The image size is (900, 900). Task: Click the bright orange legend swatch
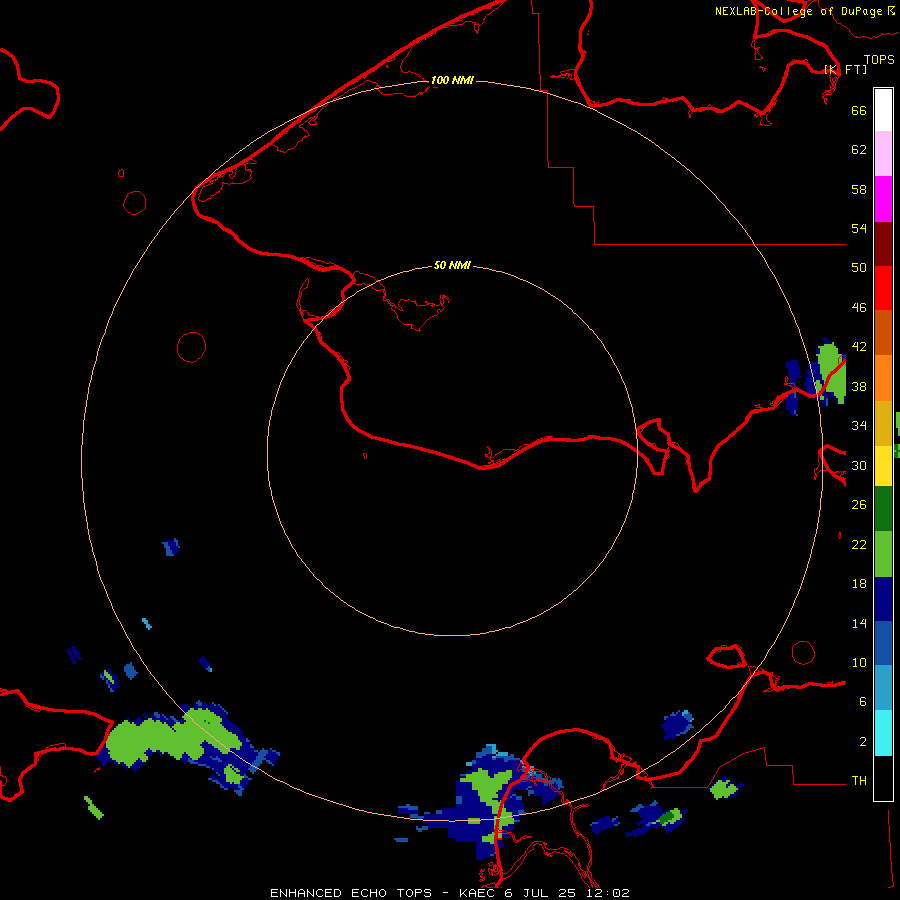coord(883,378)
